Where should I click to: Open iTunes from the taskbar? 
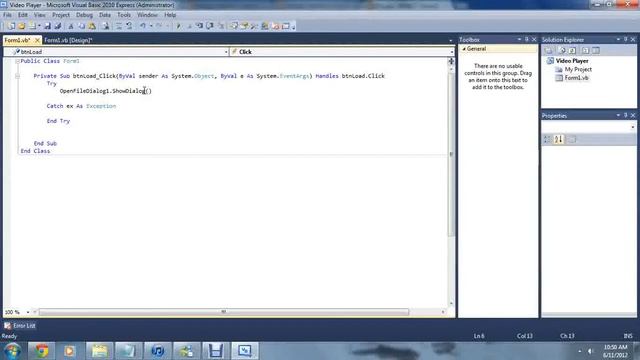click(158, 351)
